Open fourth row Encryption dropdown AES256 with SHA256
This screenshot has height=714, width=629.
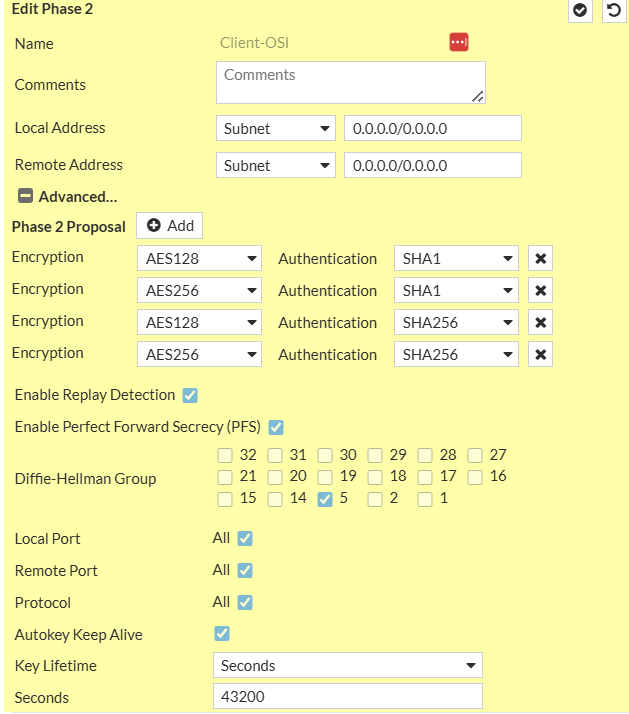(x=199, y=354)
